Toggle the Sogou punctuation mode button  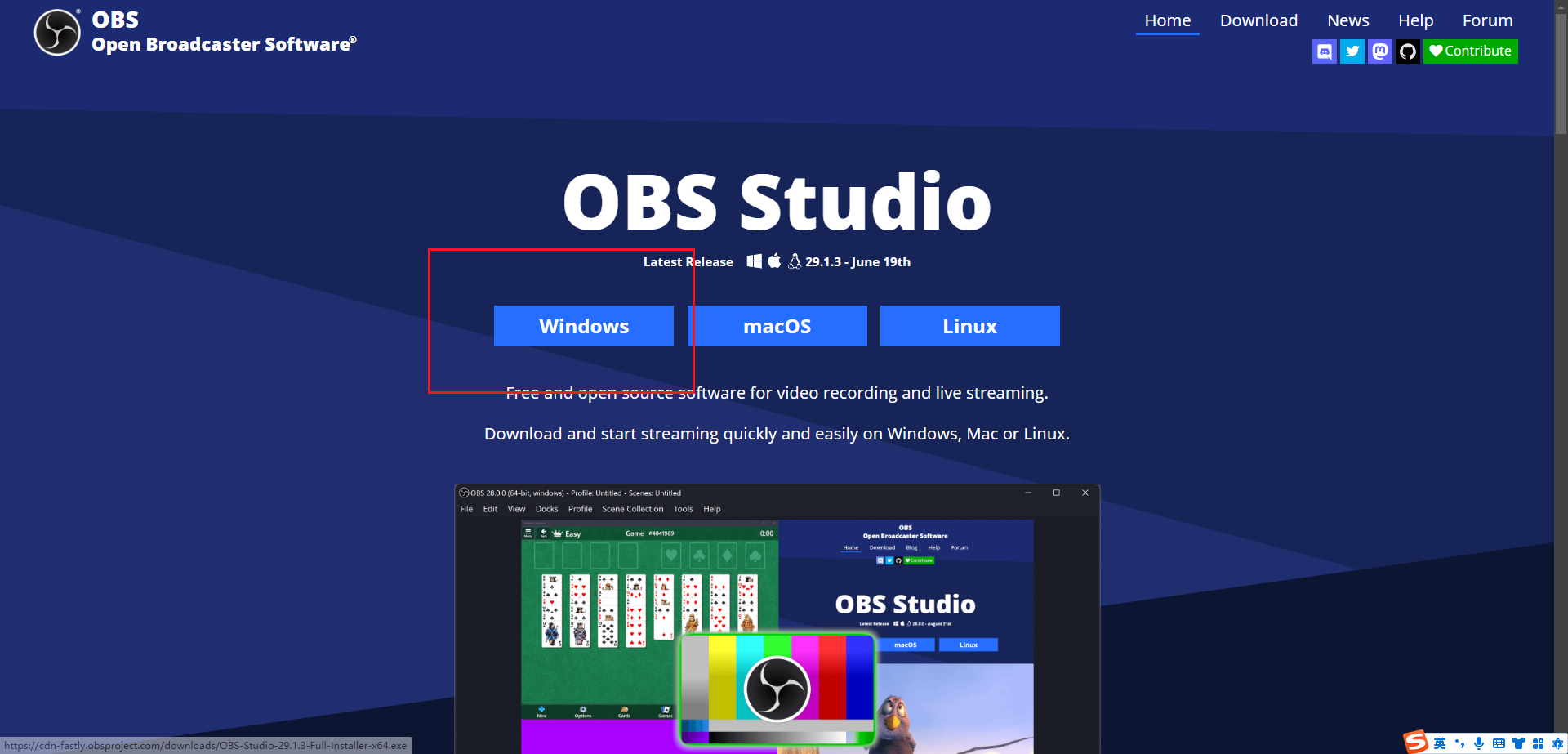1459,743
